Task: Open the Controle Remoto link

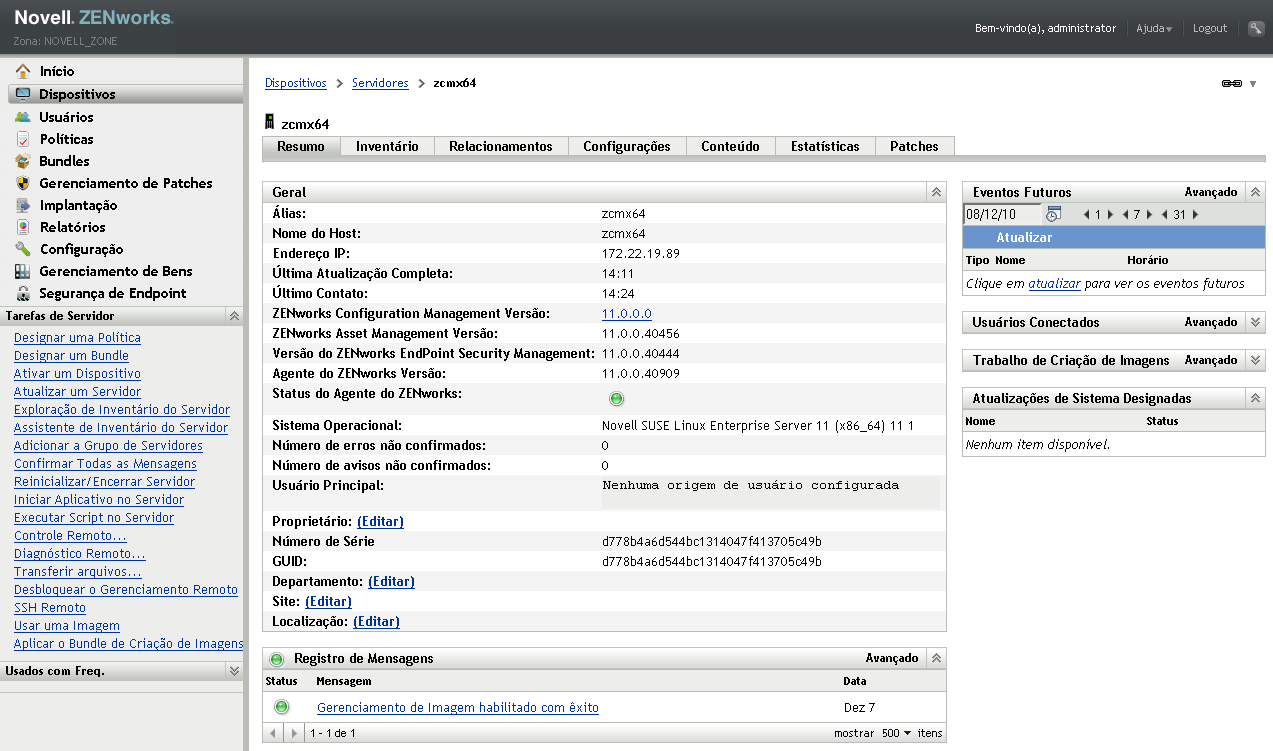Action: tap(70, 536)
